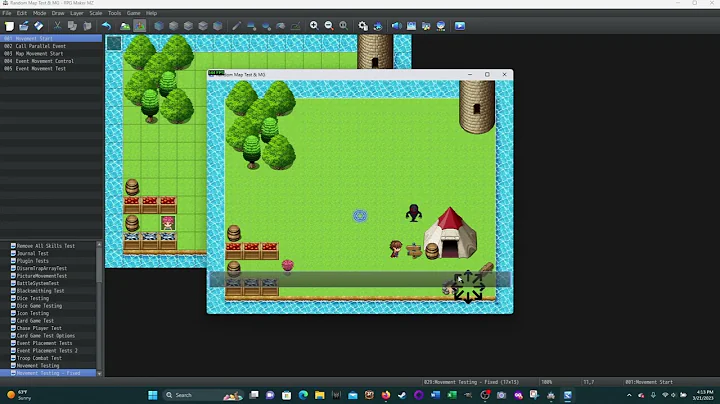Viewport: 720px width, 404px height.
Task: Switch to Event editing mode icon
Action: tap(140, 26)
